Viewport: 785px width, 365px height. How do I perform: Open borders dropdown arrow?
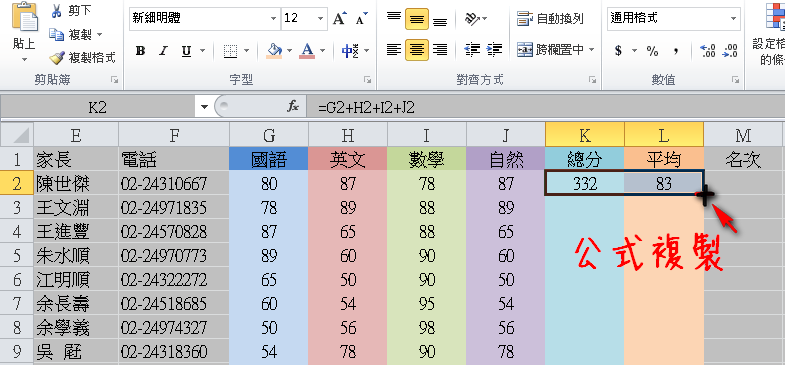[x=246, y=51]
